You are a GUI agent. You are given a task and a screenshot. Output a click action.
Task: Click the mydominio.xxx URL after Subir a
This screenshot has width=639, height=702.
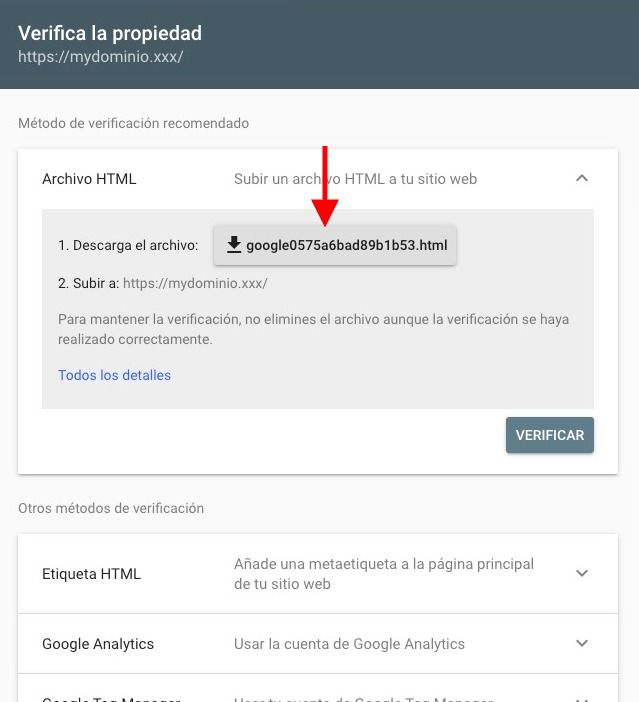pos(195,283)
